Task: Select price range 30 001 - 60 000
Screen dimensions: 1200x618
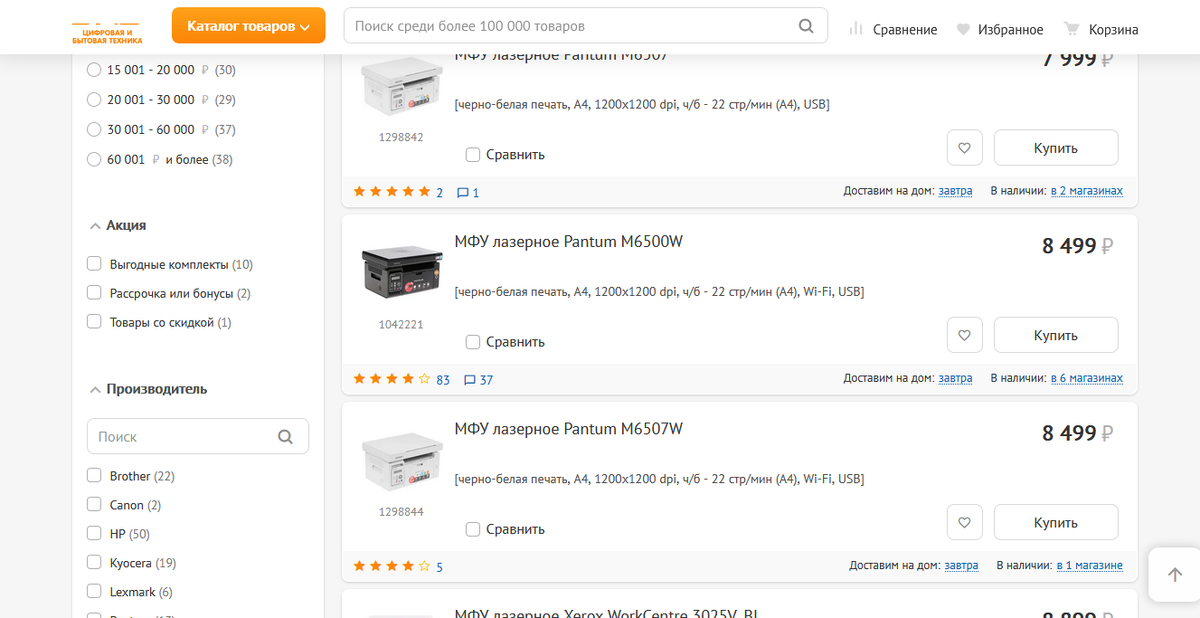Action: click(x=94, y=129)
